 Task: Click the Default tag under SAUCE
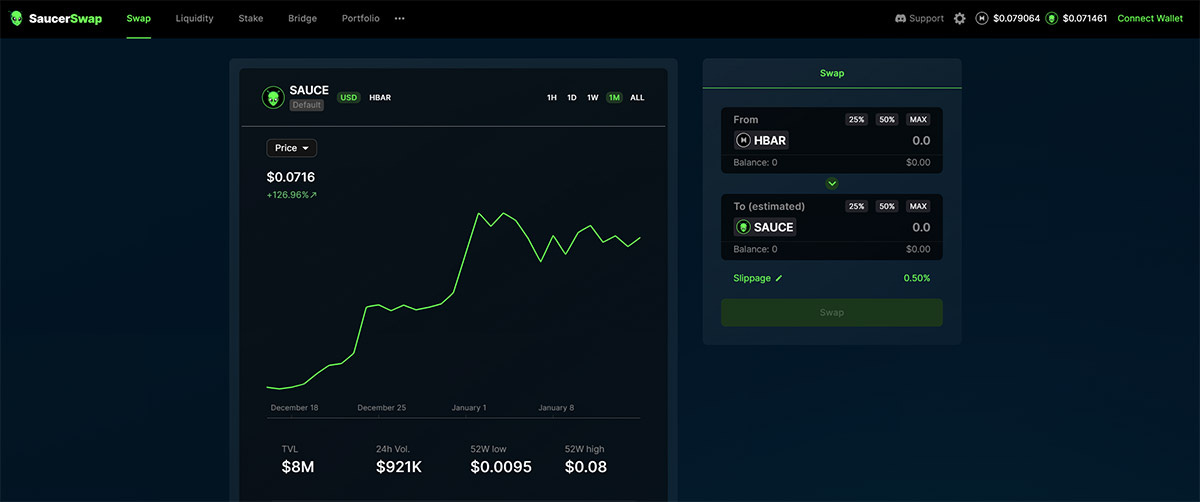point(306,105)
